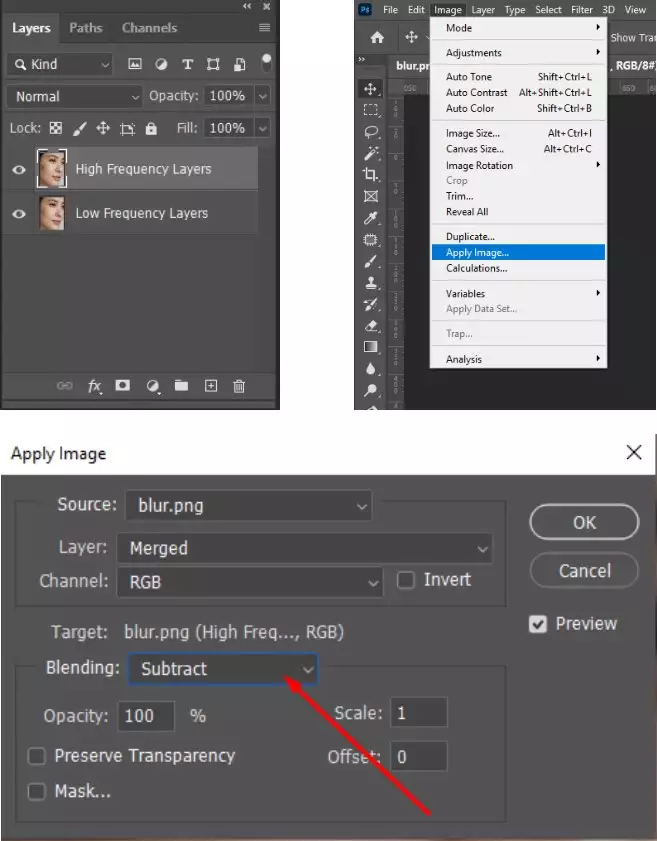
Task: Select the Clone Stamp tool
Action: 371,283
